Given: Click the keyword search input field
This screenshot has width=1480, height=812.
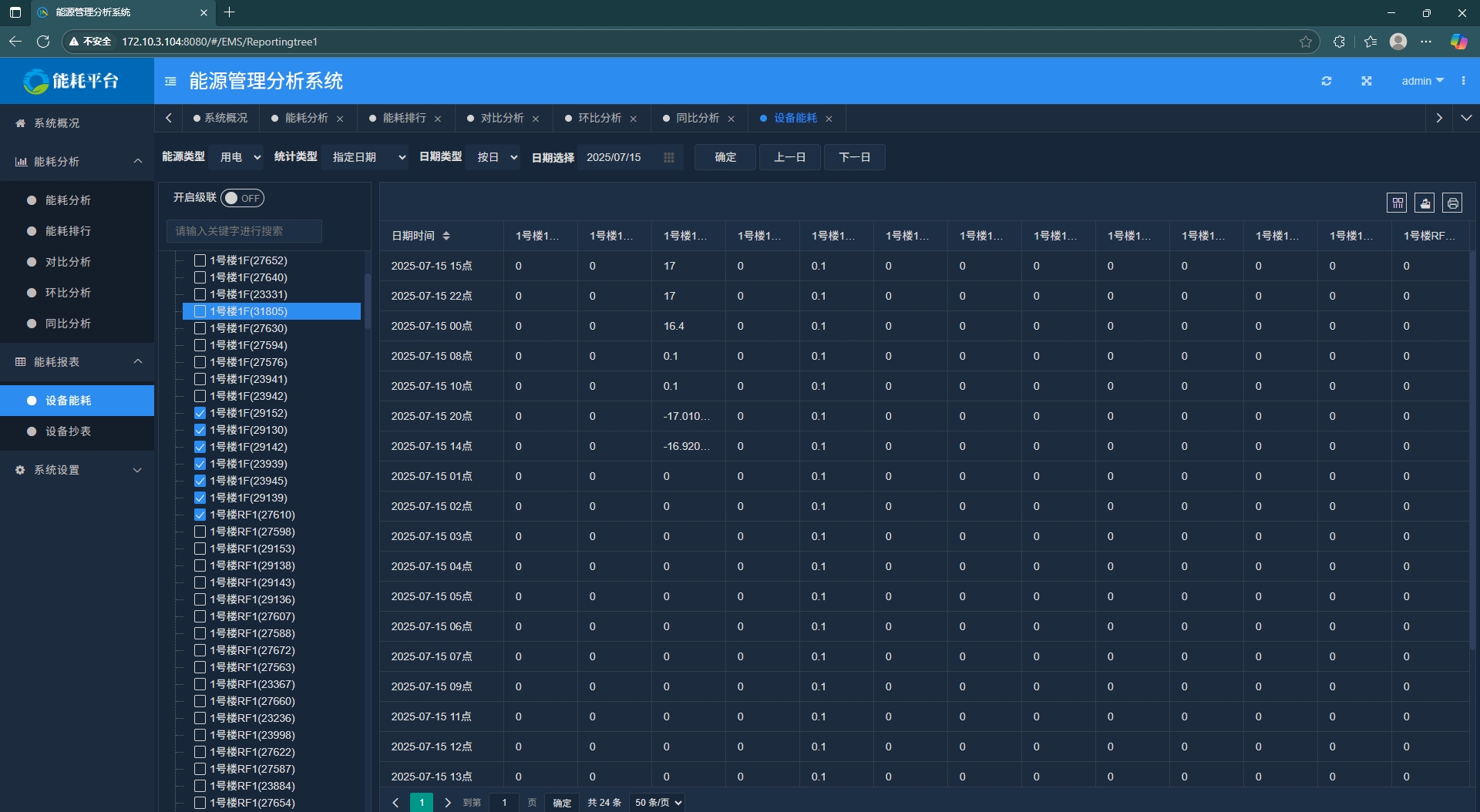Looking at the screenshot, I should click(x=244, y=231).
